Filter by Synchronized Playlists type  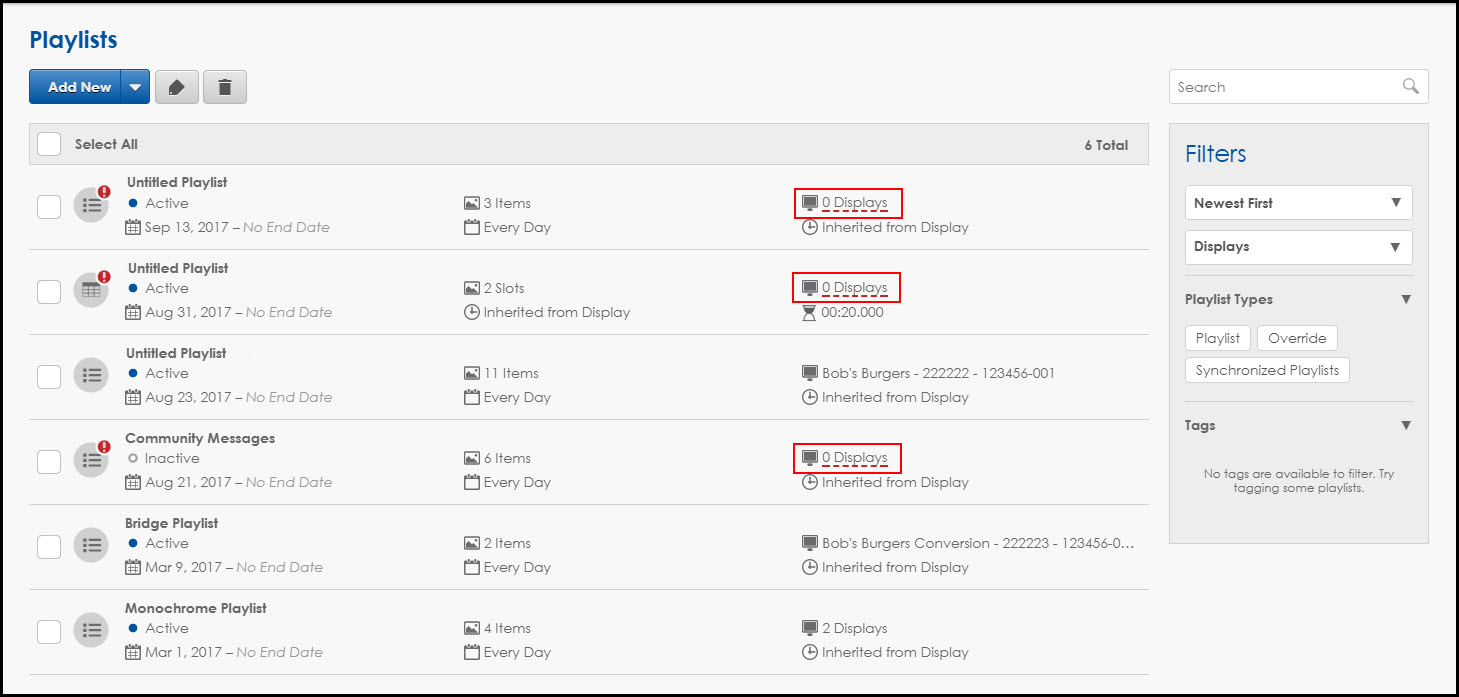1267,370
